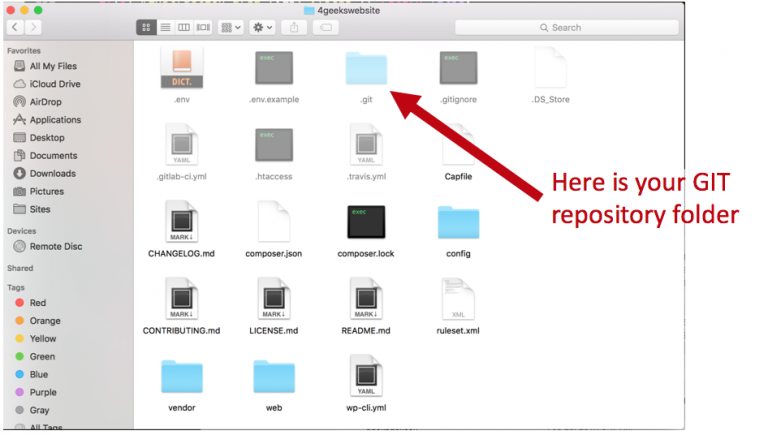Zoom the window with green button
The width and height of the screenshot is (768, 435).
[x=38, y=10]
